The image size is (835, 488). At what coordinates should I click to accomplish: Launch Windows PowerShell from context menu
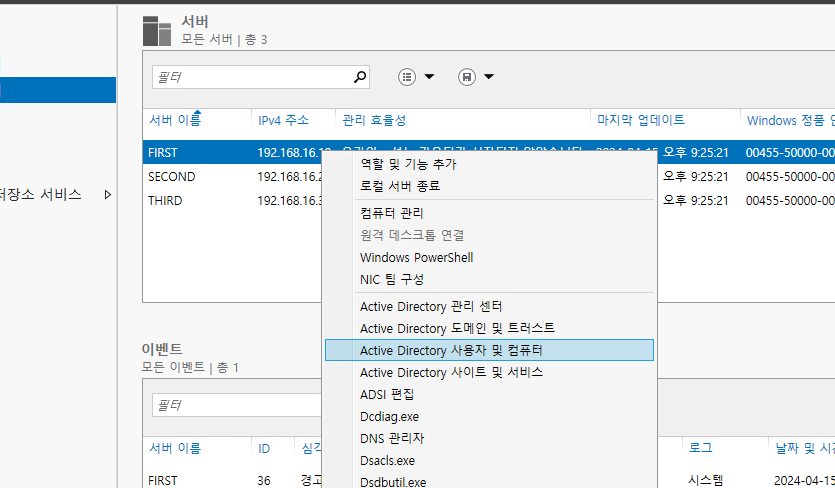(x=416, y=257)
